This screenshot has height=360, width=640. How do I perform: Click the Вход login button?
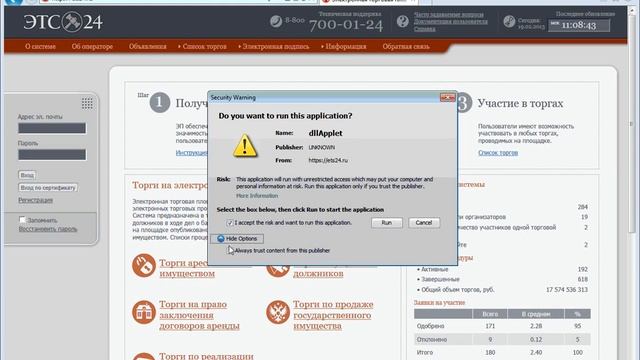27,175
